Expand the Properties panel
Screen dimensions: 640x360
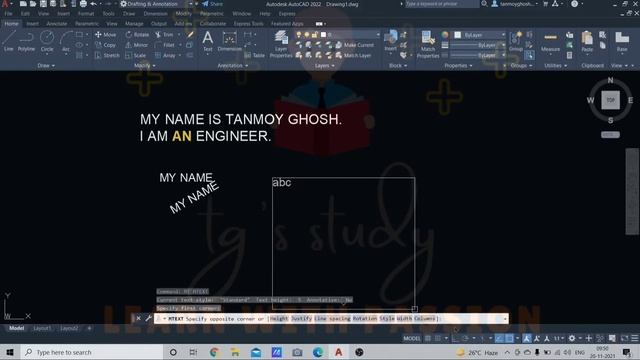pos(458,65)
